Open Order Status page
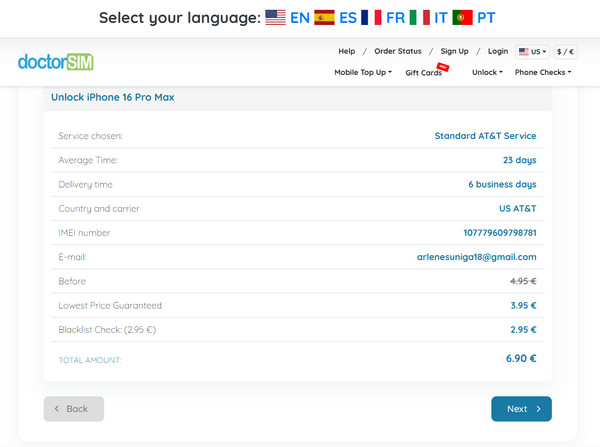600x447 pixels. 398,51
